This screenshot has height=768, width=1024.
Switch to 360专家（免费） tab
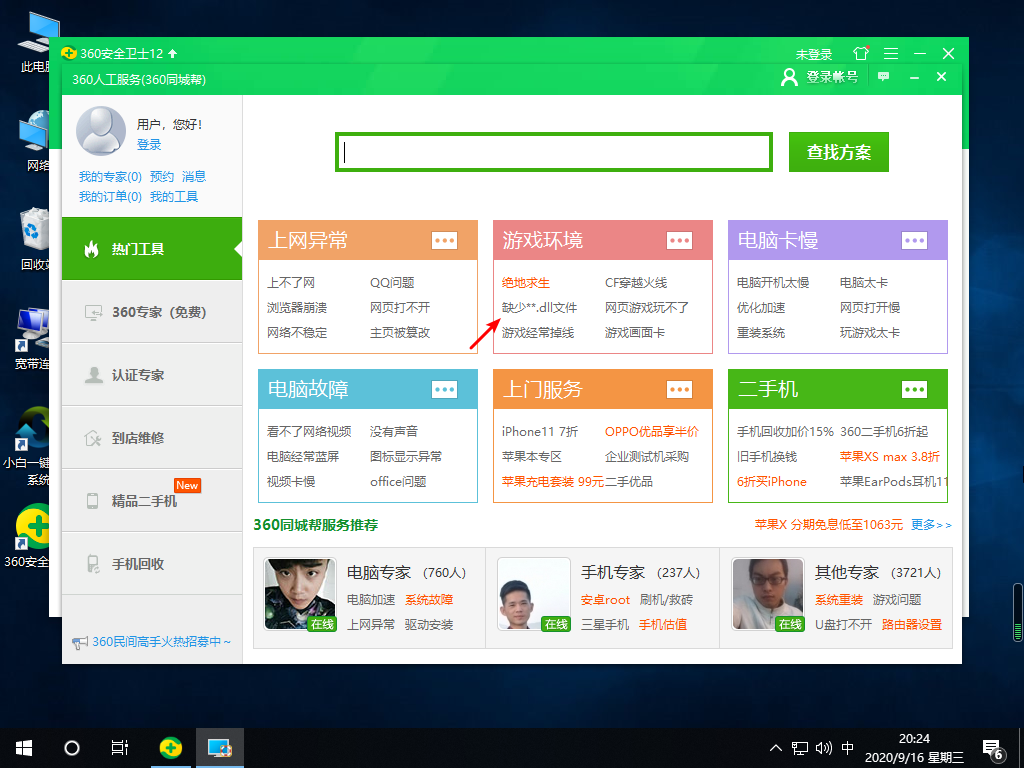(152, 312)
